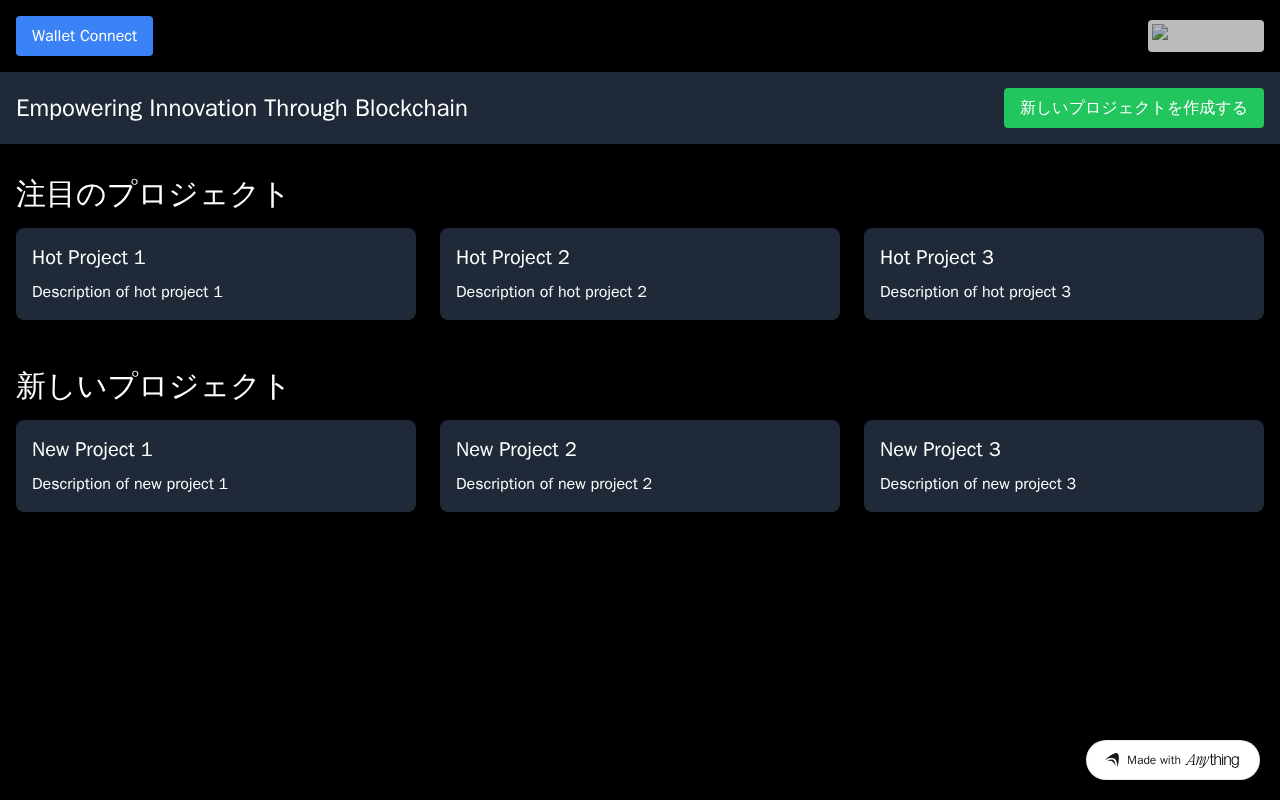The image size is (1280, 800).
Task: Click the paper-plane logo icon in the badge
Action: 1112,760
